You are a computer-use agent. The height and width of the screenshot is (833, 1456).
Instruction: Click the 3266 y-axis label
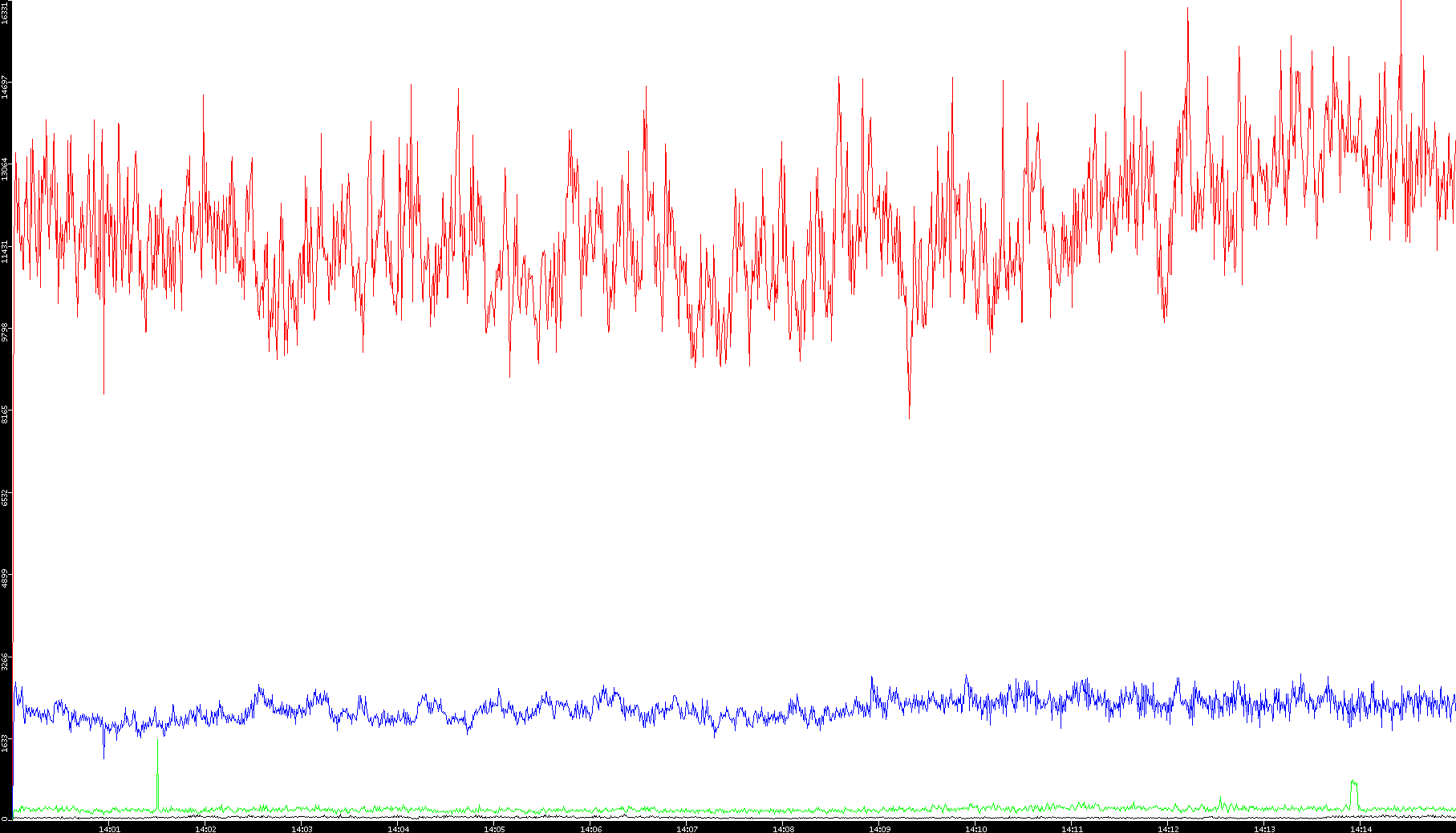[x=6, y=661]
